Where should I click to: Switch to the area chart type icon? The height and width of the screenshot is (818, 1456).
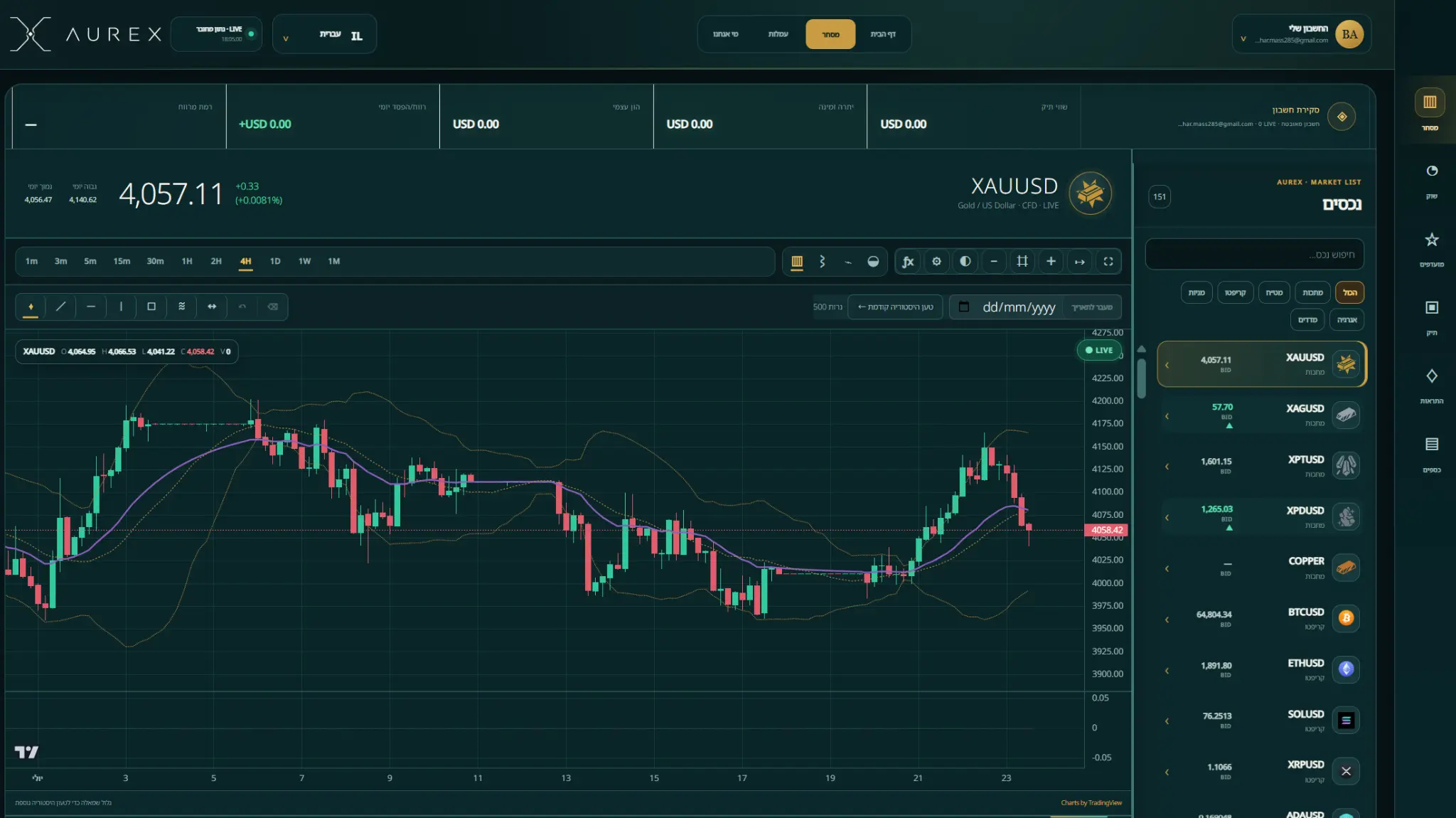pos(873,262)
